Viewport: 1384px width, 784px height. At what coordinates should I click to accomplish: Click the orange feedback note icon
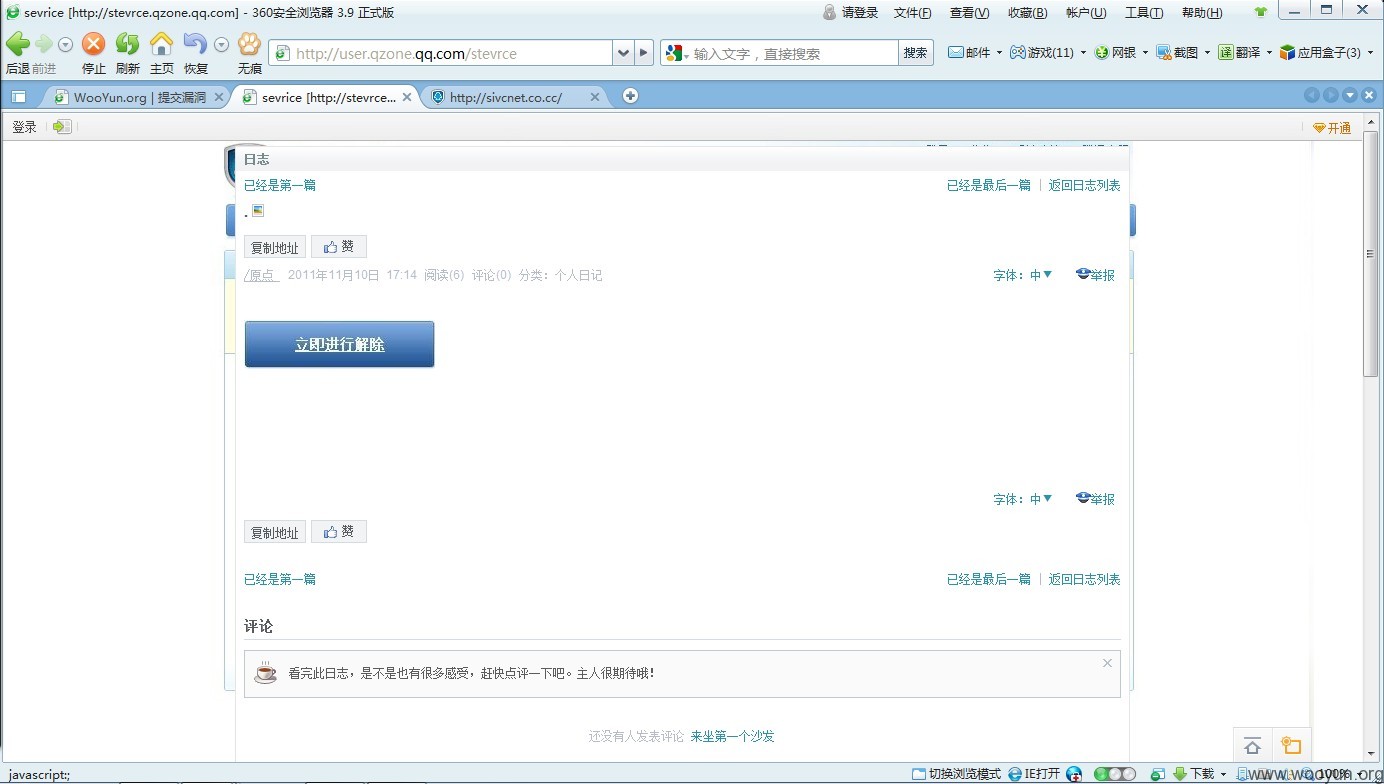point(1291,746)
